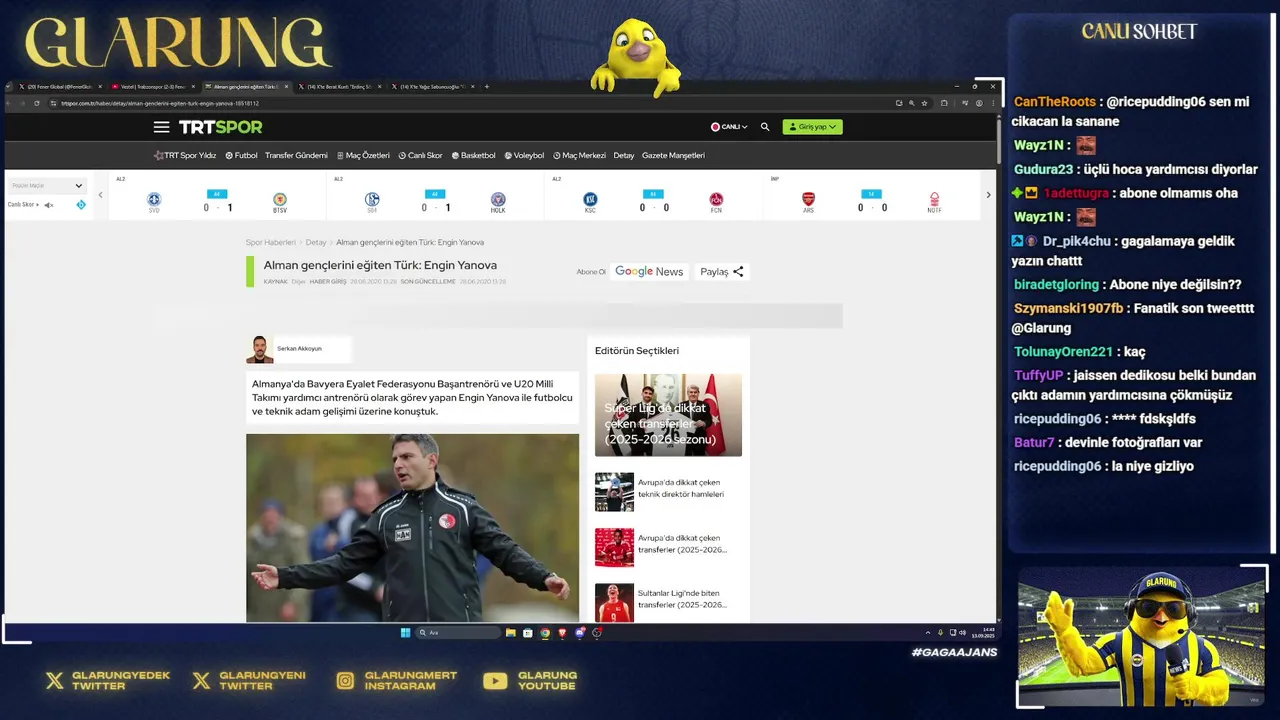Expand the Popüler Maçlar dropdown
This screenshot has width=1280, height=720.
tap(47, 185)
